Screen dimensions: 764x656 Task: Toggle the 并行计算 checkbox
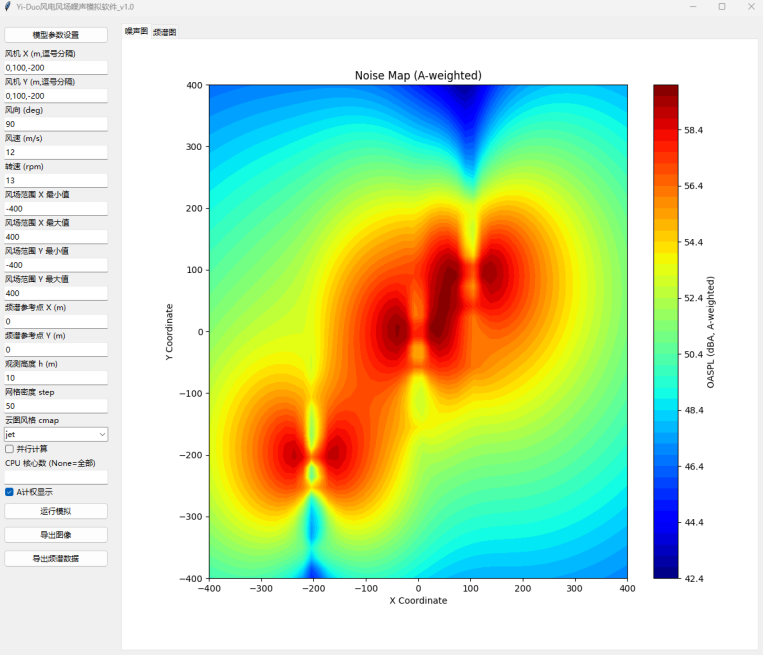coord(9,449)
